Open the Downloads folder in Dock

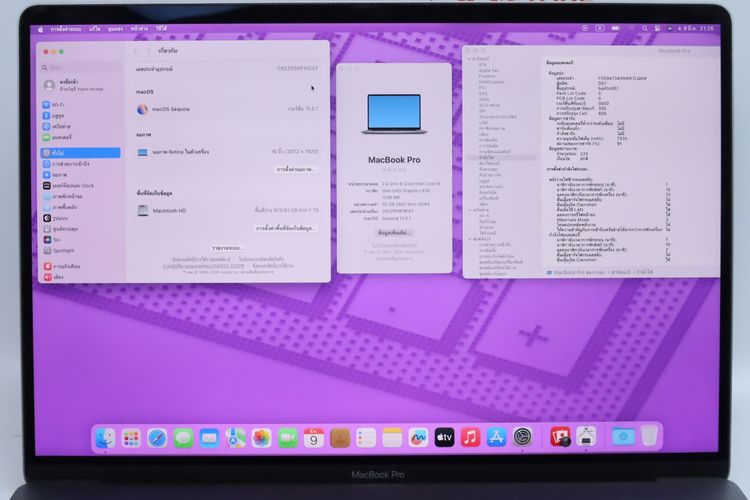(x=623, y=436)
